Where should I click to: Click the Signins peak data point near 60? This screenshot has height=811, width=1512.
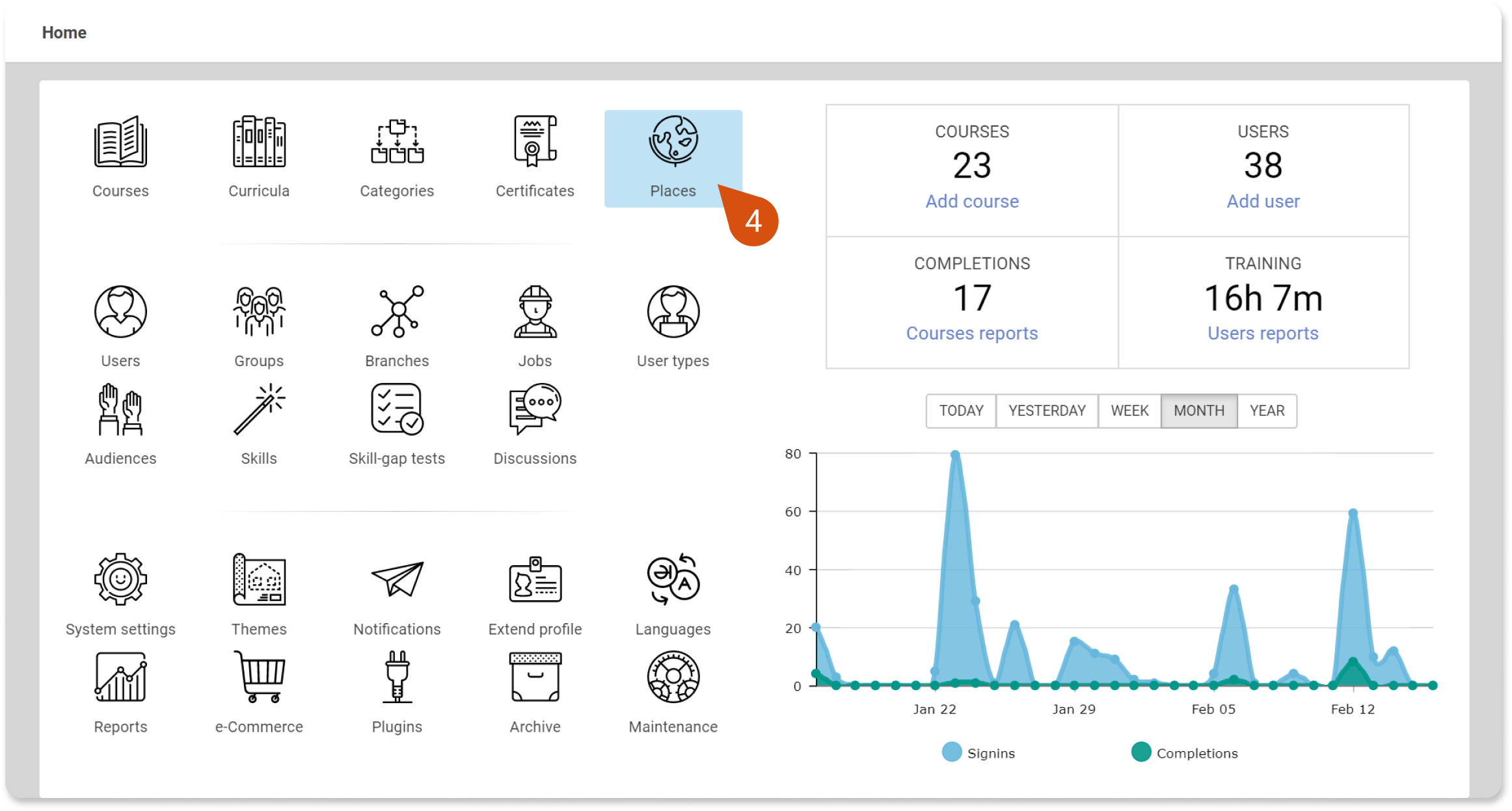pos(1353,513)
